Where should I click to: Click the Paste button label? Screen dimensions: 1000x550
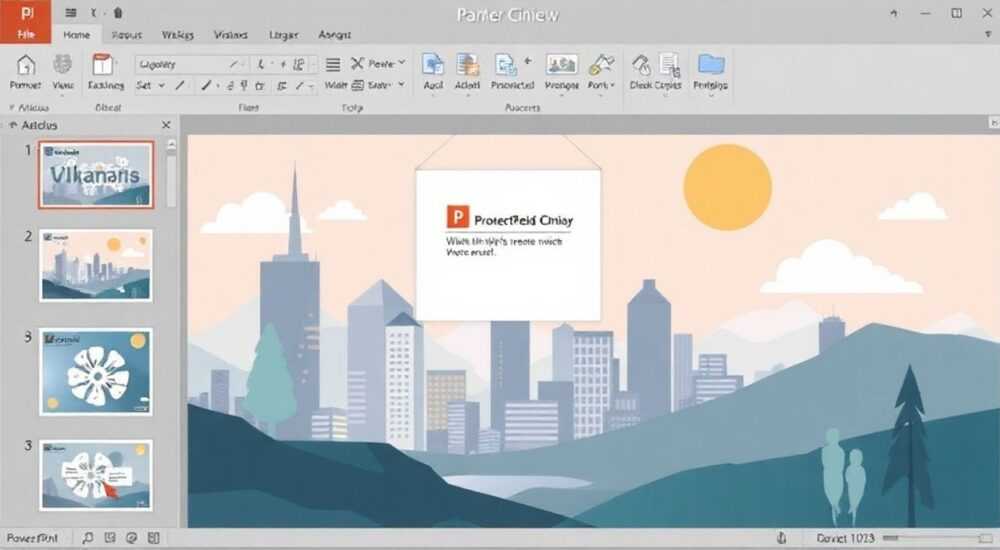point(381,63)
